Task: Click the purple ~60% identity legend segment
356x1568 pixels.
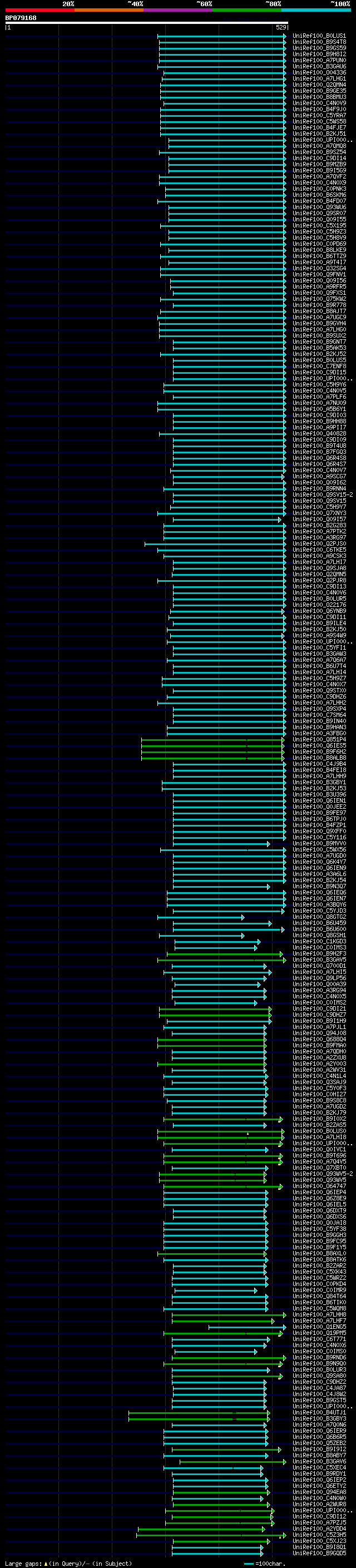Action: pos(179,10)
